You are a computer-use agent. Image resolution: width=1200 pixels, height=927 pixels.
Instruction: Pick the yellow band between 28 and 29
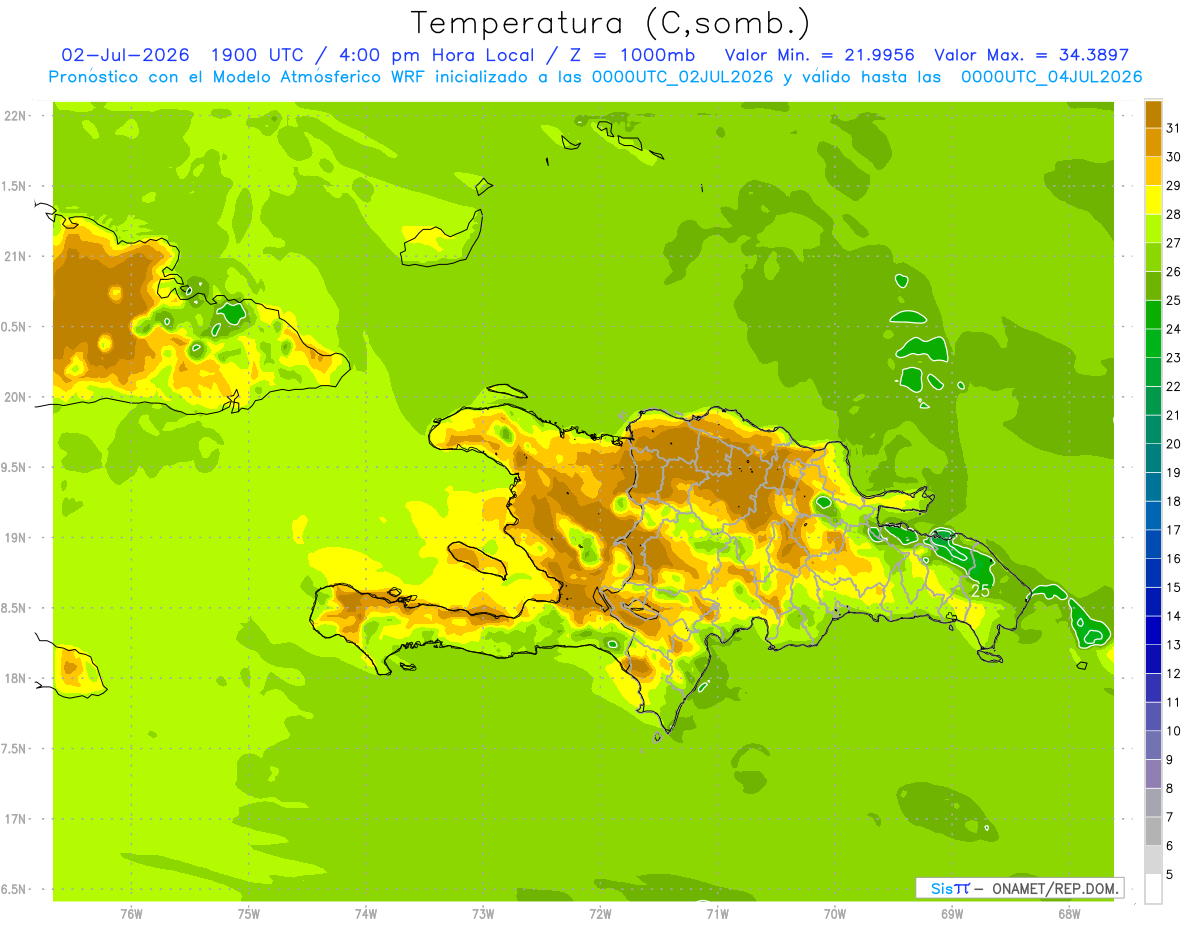coord(1153,200)
